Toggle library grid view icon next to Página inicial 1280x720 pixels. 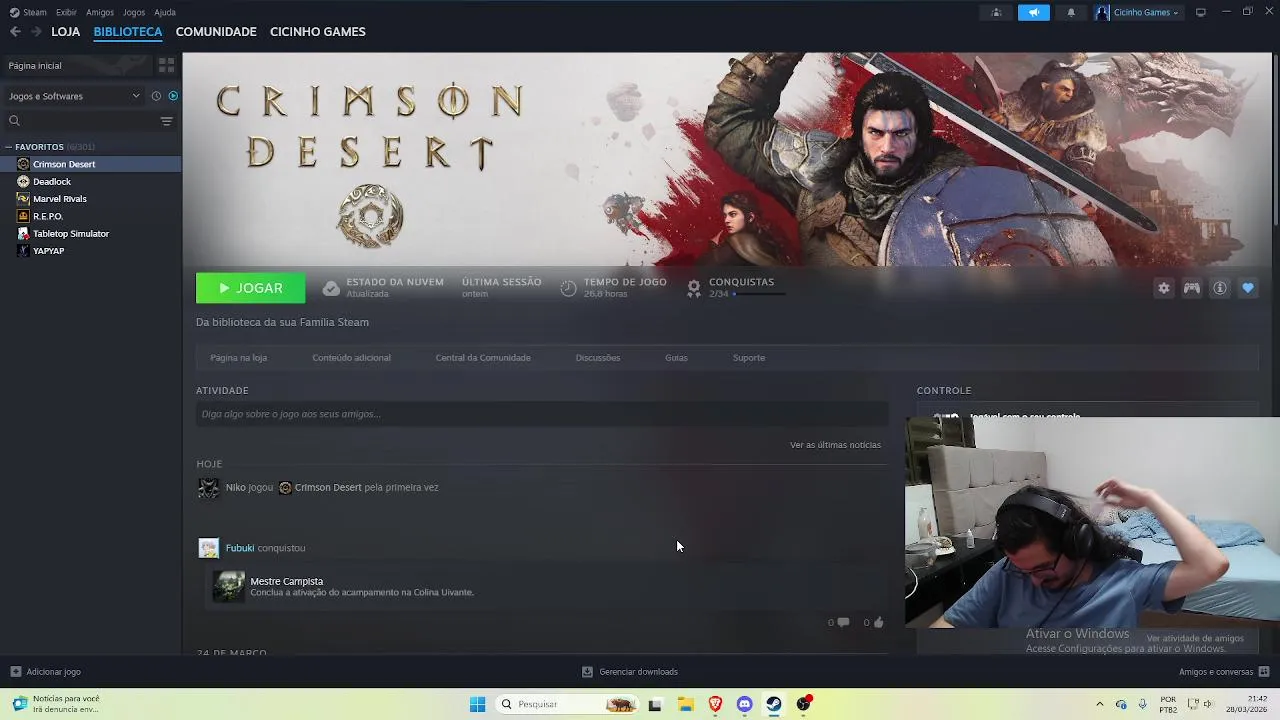pos(167,65)
